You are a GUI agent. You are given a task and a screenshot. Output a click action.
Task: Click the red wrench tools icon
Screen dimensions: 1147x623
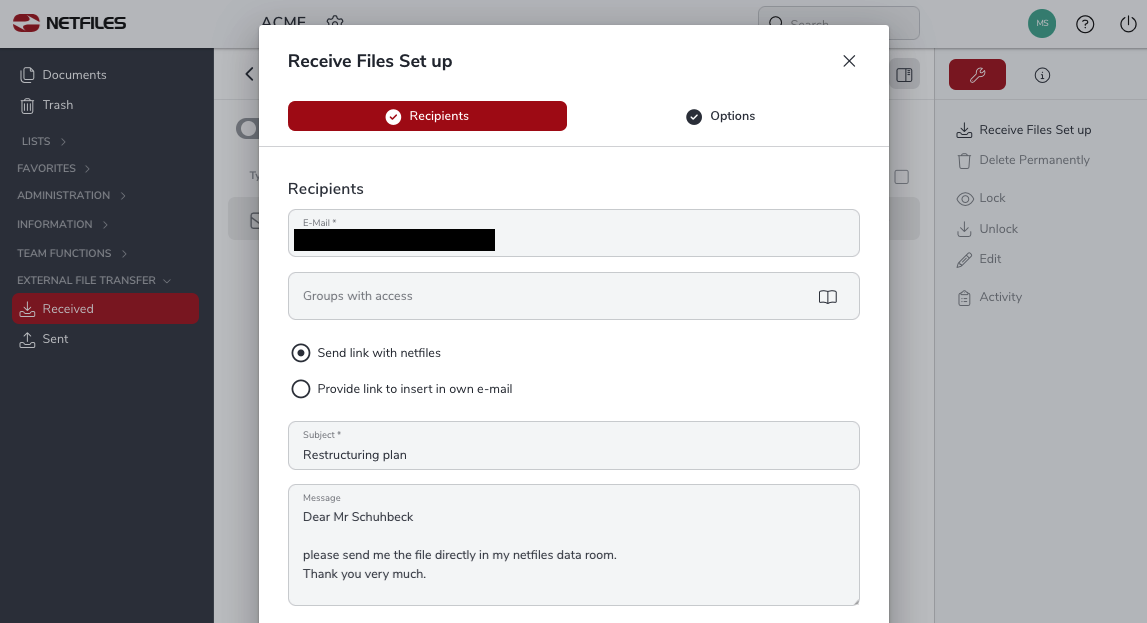[x=977, y=75]
